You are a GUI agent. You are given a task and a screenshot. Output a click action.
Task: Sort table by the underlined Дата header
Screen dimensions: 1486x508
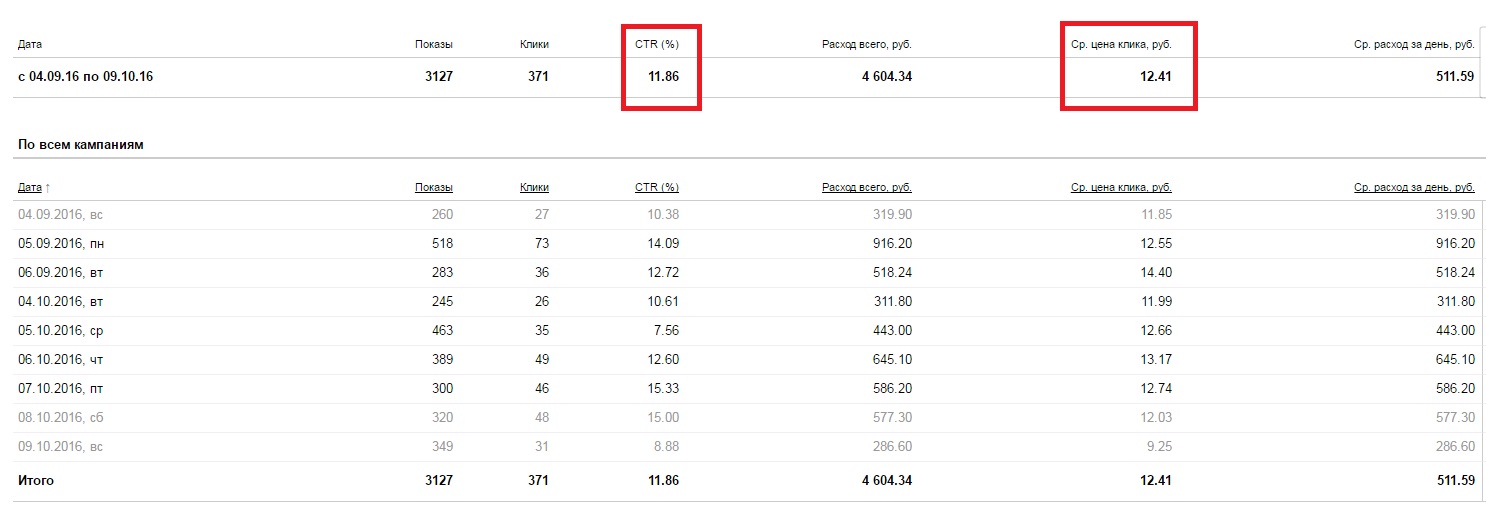click(29, 187)
